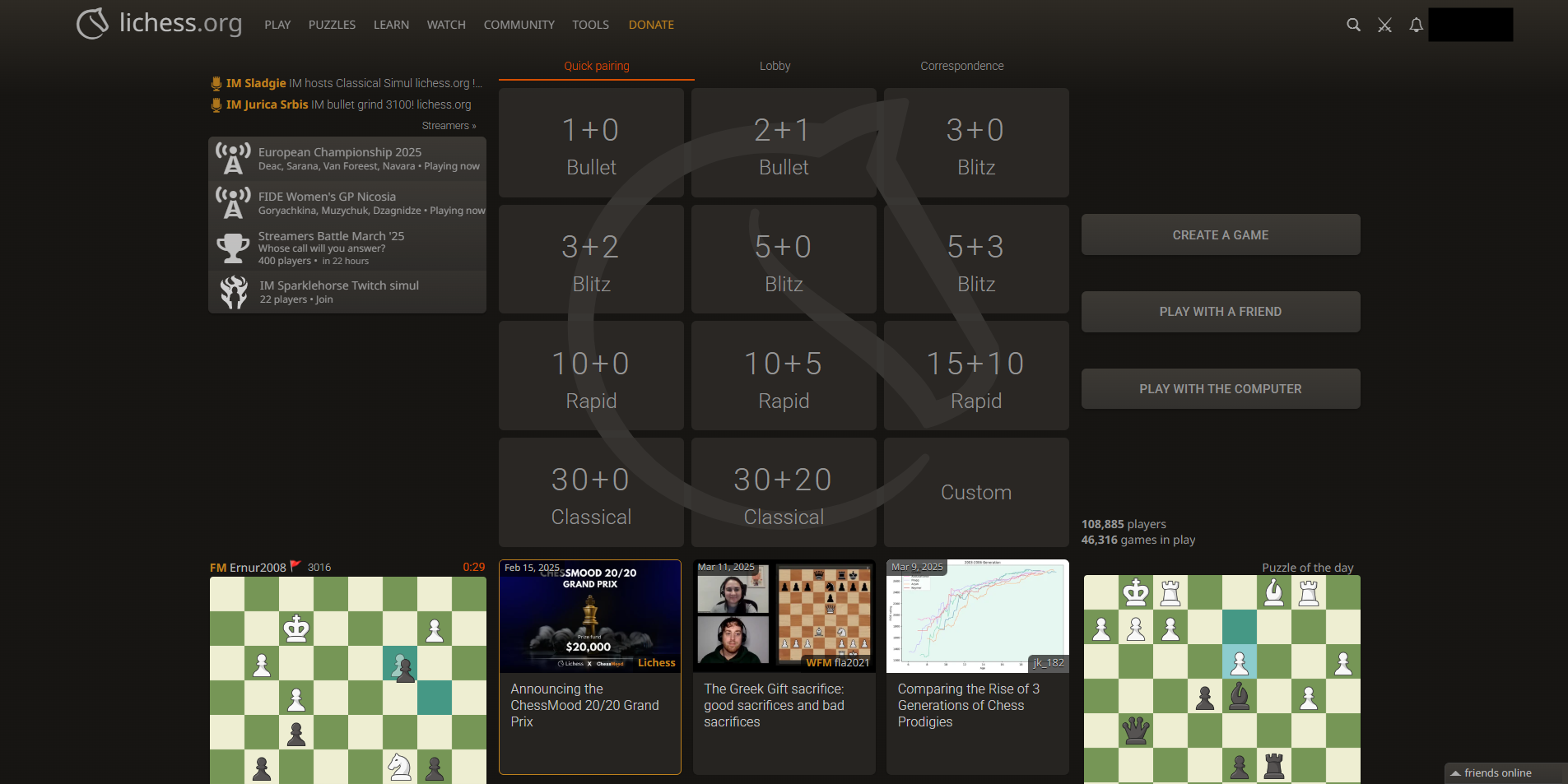
Task: Start a 3+0 Blitz game
Action: 976,143
